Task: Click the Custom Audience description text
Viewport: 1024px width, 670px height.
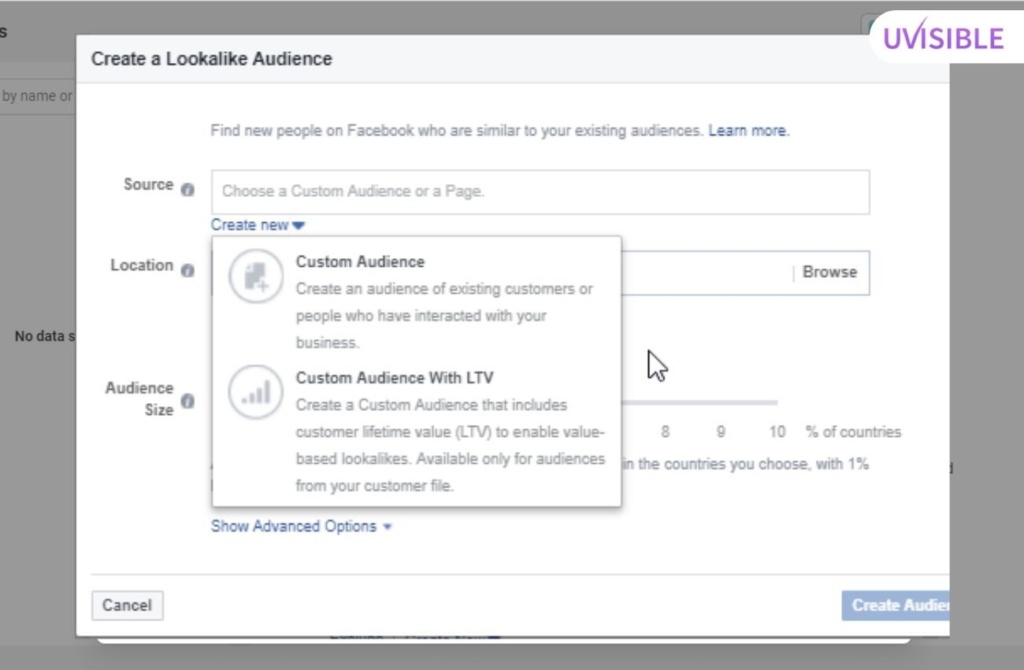Action: click(x=444, y=315)
